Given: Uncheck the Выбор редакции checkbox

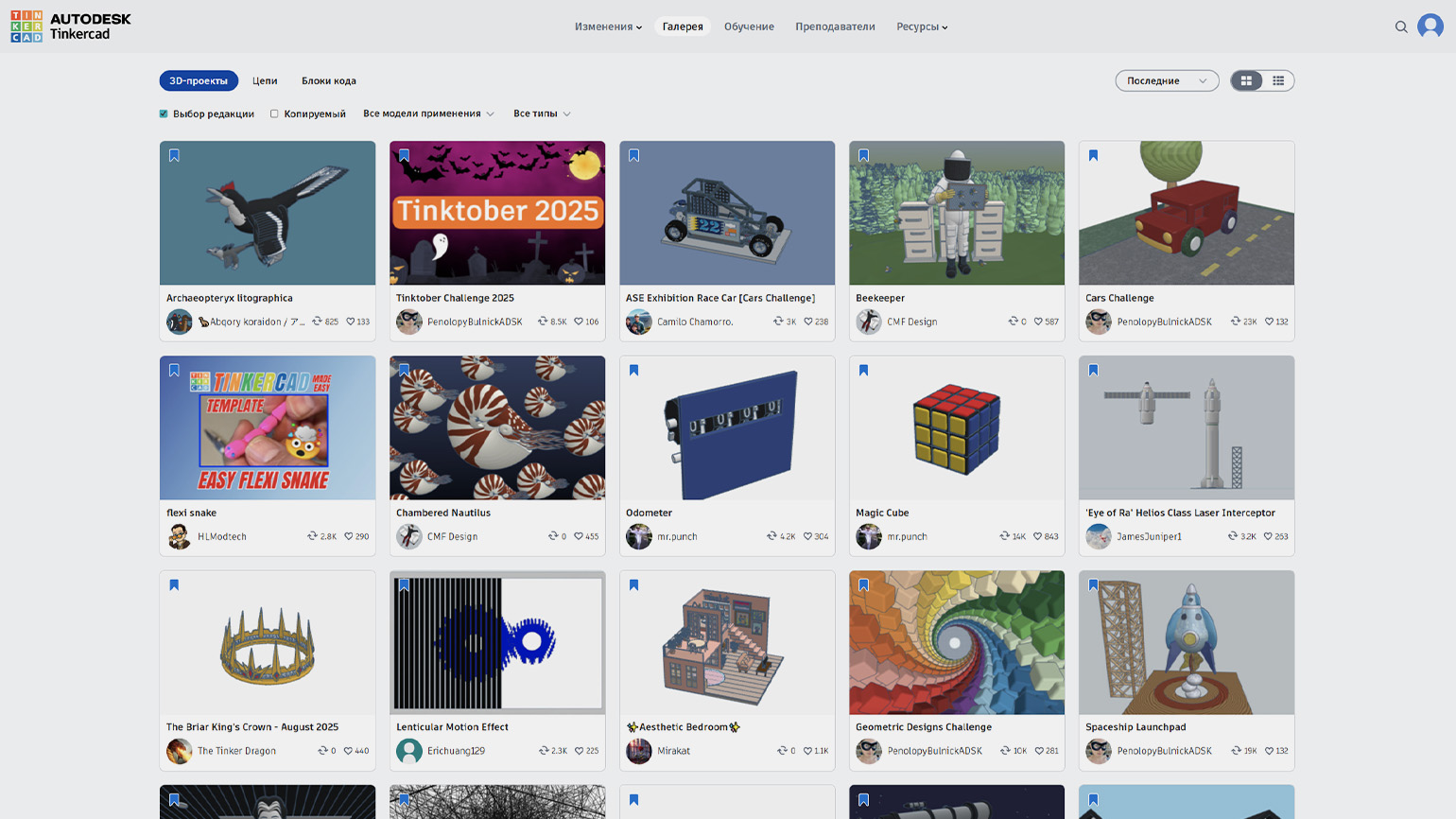Looking at the screenshot, I should pos(164,113).
